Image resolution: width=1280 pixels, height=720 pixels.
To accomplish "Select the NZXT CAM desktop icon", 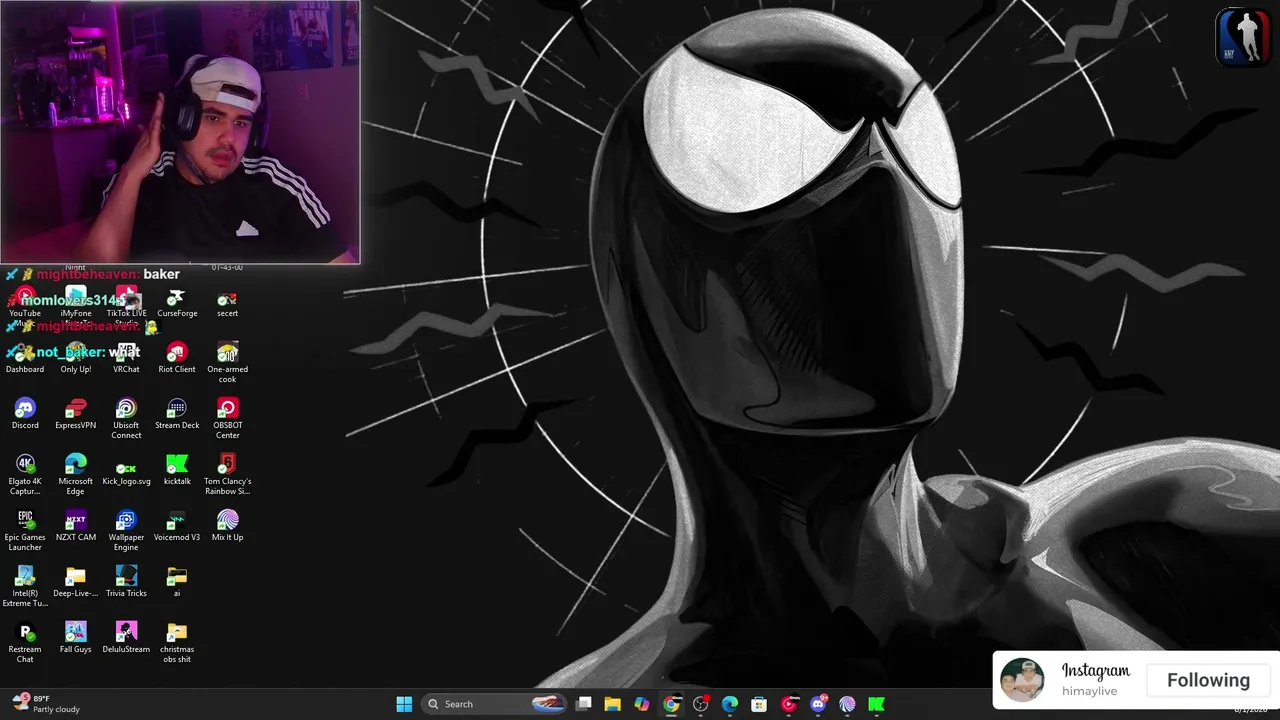I will point(76,525).
